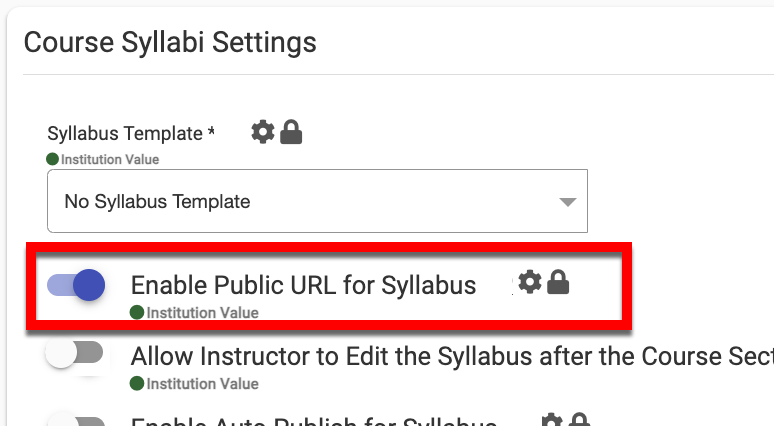This screenshot has height=426, width=774.
Task: Toggle the Enable Auto Publish for Syllabus switch
Action: 75,420
